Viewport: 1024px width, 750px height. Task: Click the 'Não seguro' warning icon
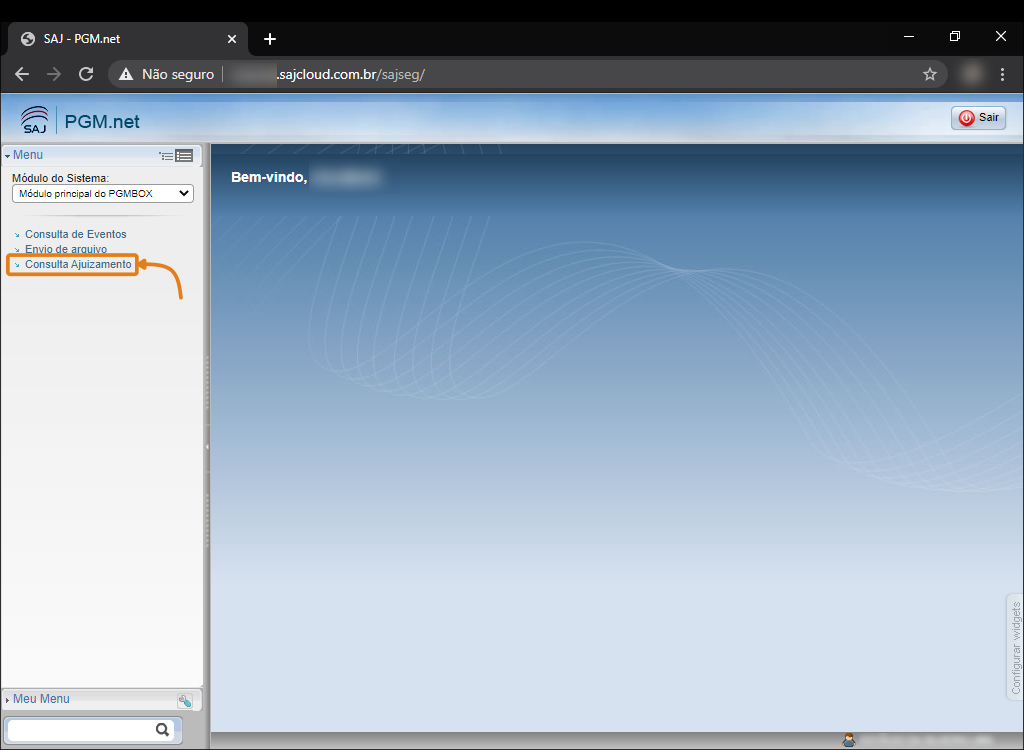tap(126, 74)
